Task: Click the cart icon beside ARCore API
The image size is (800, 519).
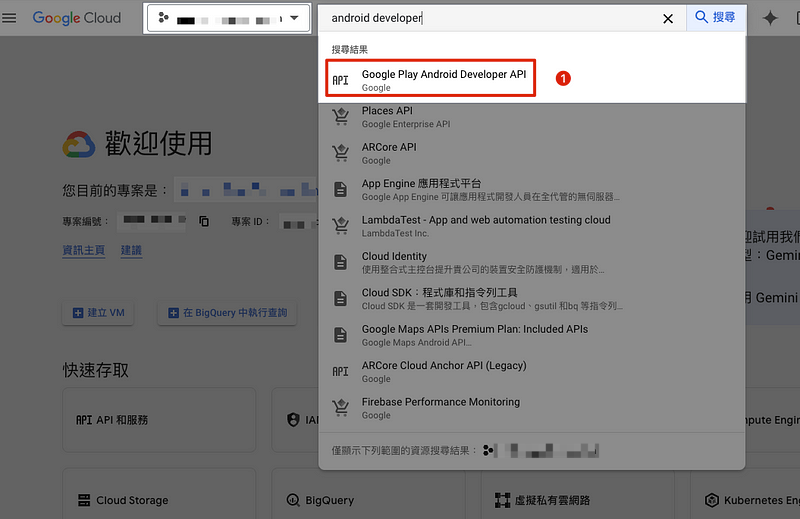Action: (340, 153)
